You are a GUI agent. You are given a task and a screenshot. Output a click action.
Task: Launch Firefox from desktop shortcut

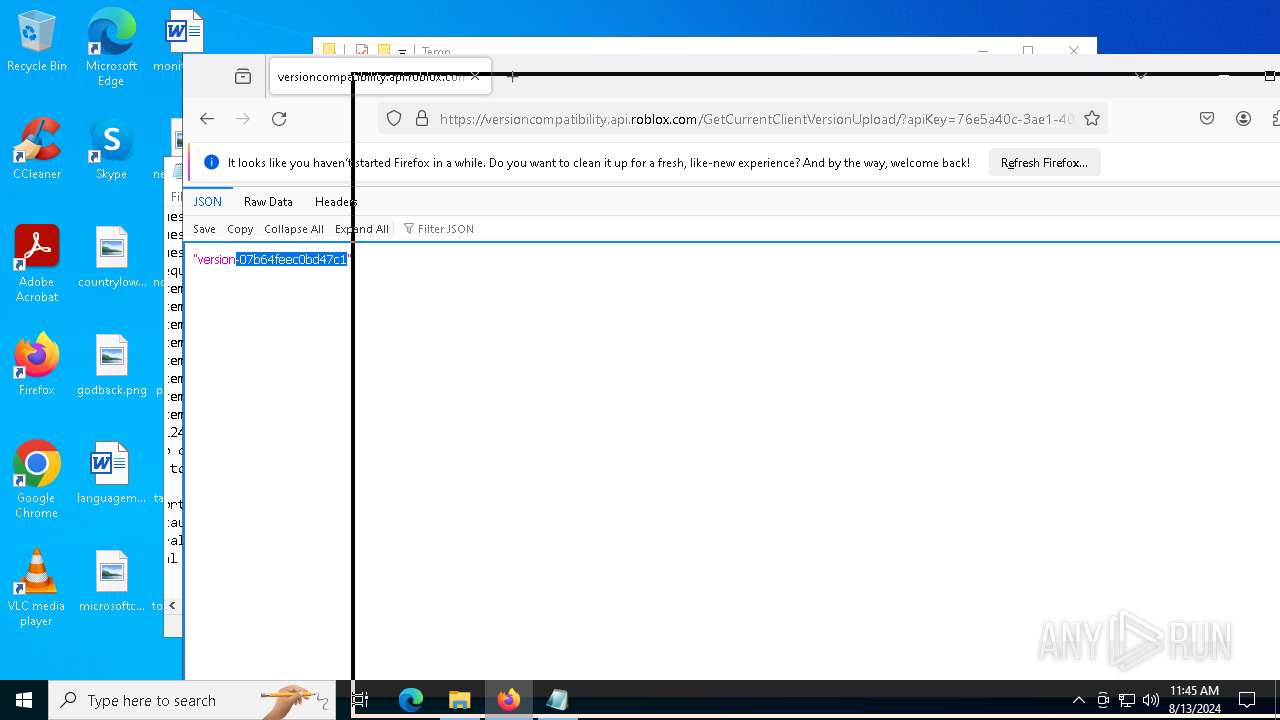[37, 365]
